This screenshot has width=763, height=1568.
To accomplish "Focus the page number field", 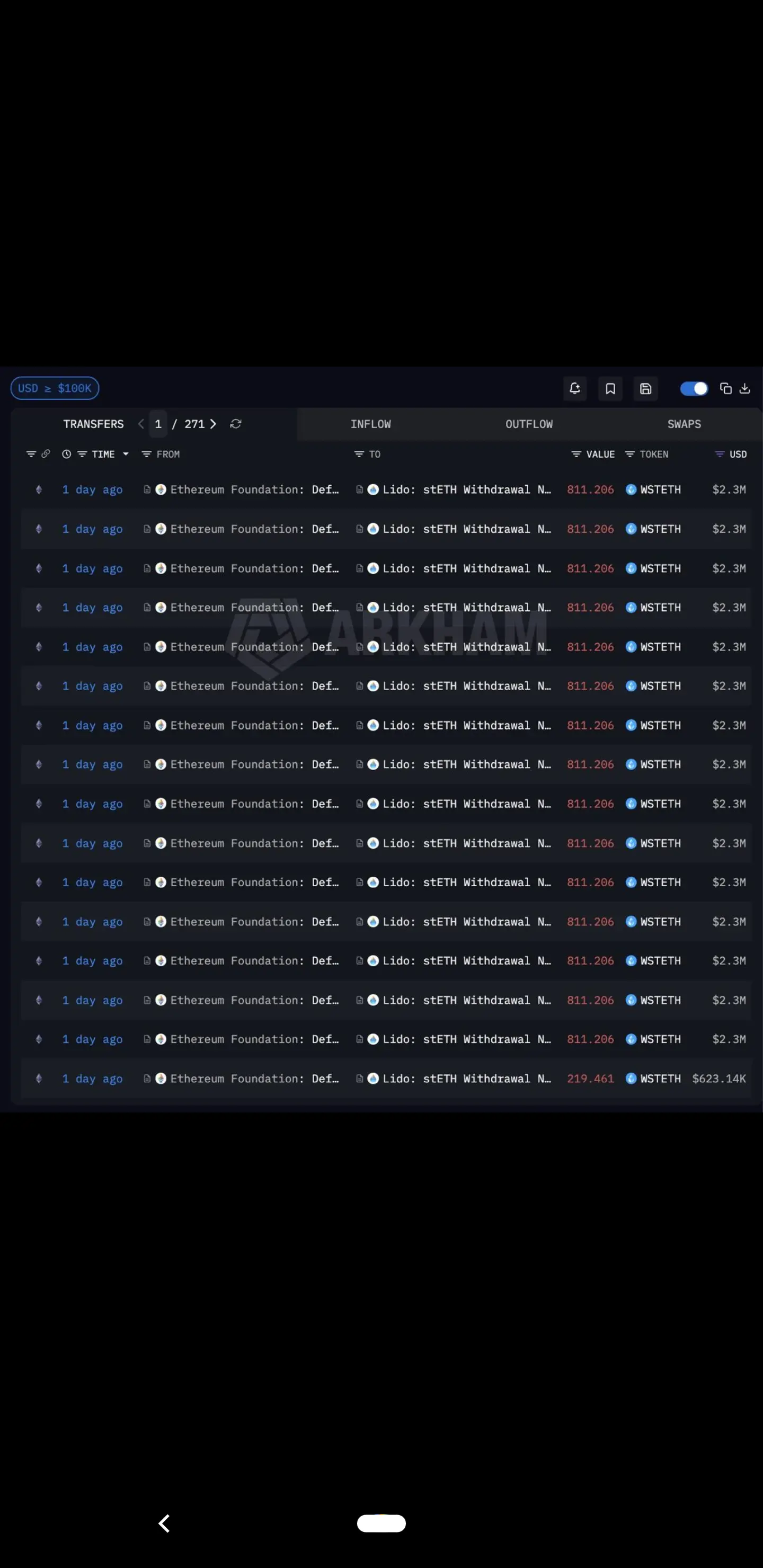I will (158, 424).
